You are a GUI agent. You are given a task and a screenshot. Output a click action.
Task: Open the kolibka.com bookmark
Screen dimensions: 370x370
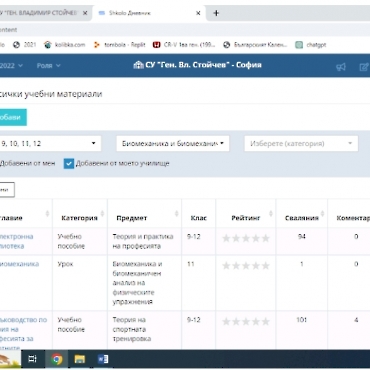coord(65,45)
